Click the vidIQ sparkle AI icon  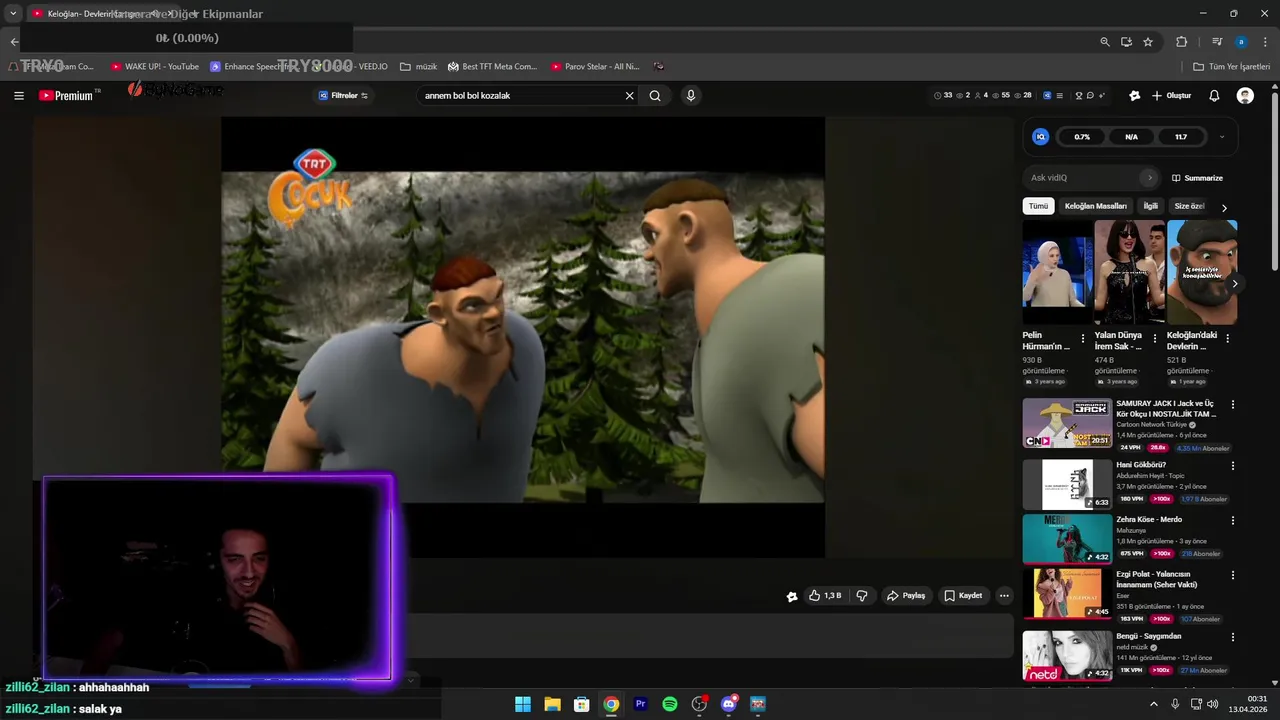coord(1102,96)
